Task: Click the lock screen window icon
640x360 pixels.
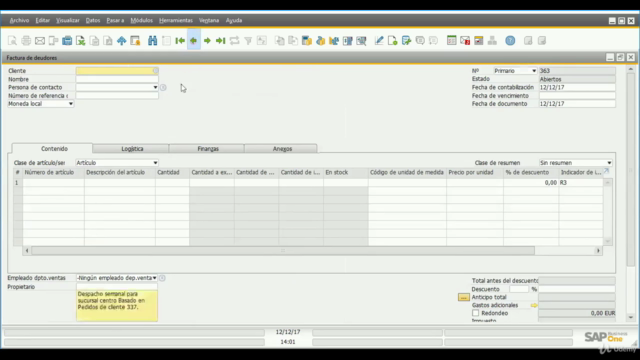Action: 135,40
